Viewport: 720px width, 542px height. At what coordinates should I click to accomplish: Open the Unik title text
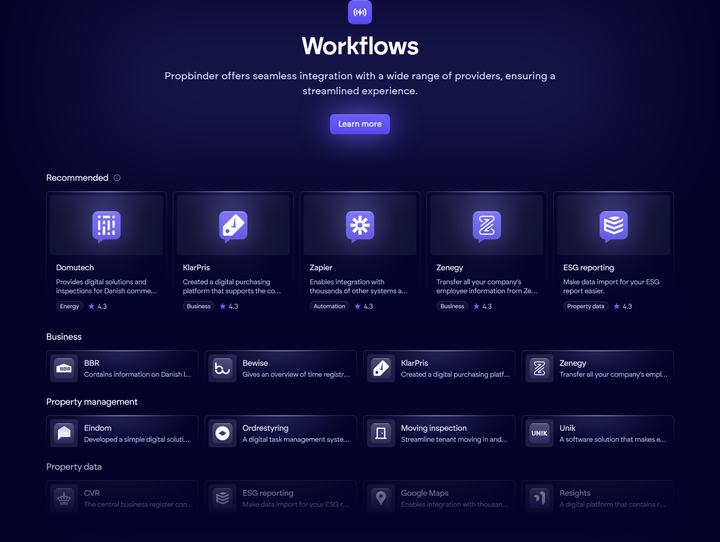[x=567, y=428]
